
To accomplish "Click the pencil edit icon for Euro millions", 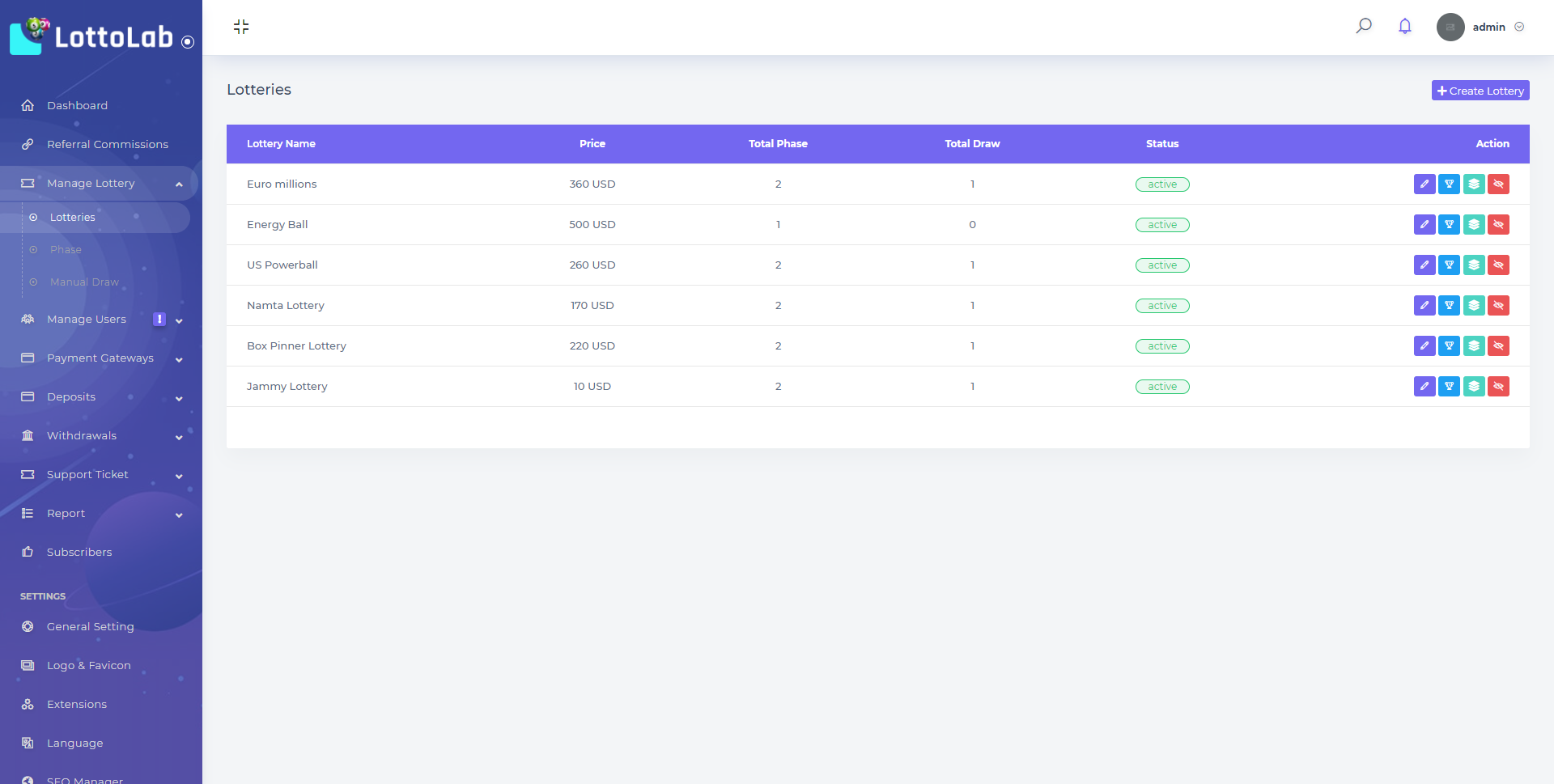I will (1424, 184).
